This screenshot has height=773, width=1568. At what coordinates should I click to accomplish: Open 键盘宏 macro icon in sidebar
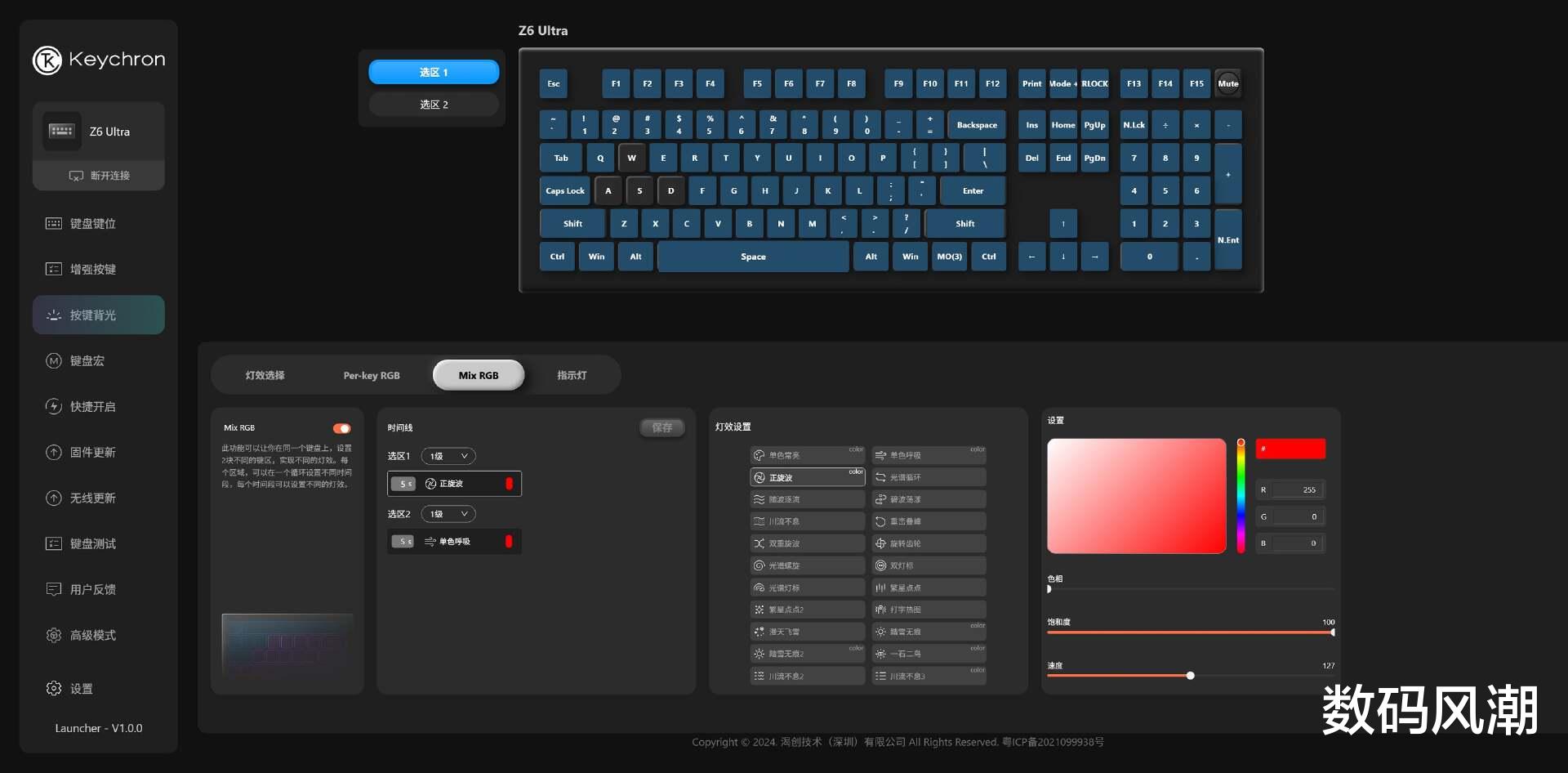(x=54, y=360)
